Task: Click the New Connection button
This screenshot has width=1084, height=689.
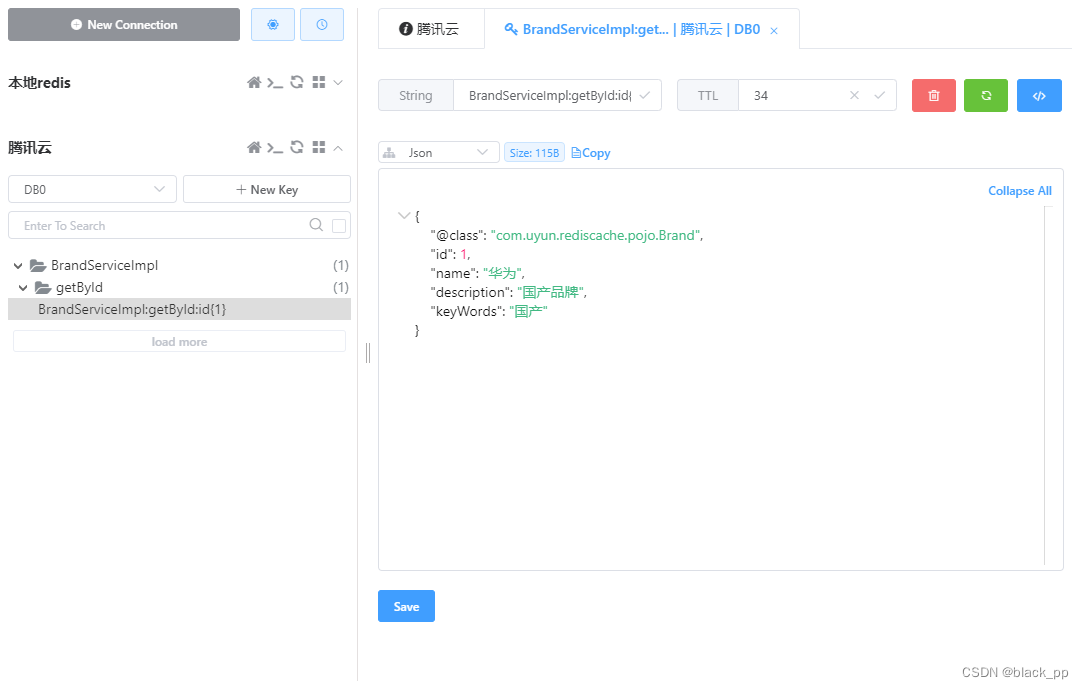Action: pos(124,25)
